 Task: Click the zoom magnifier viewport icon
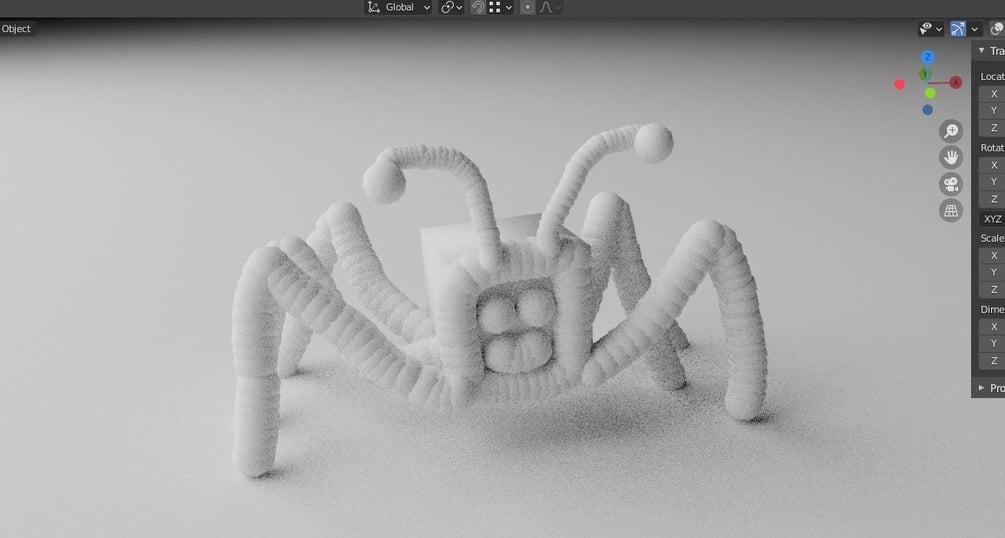(951, 131)
